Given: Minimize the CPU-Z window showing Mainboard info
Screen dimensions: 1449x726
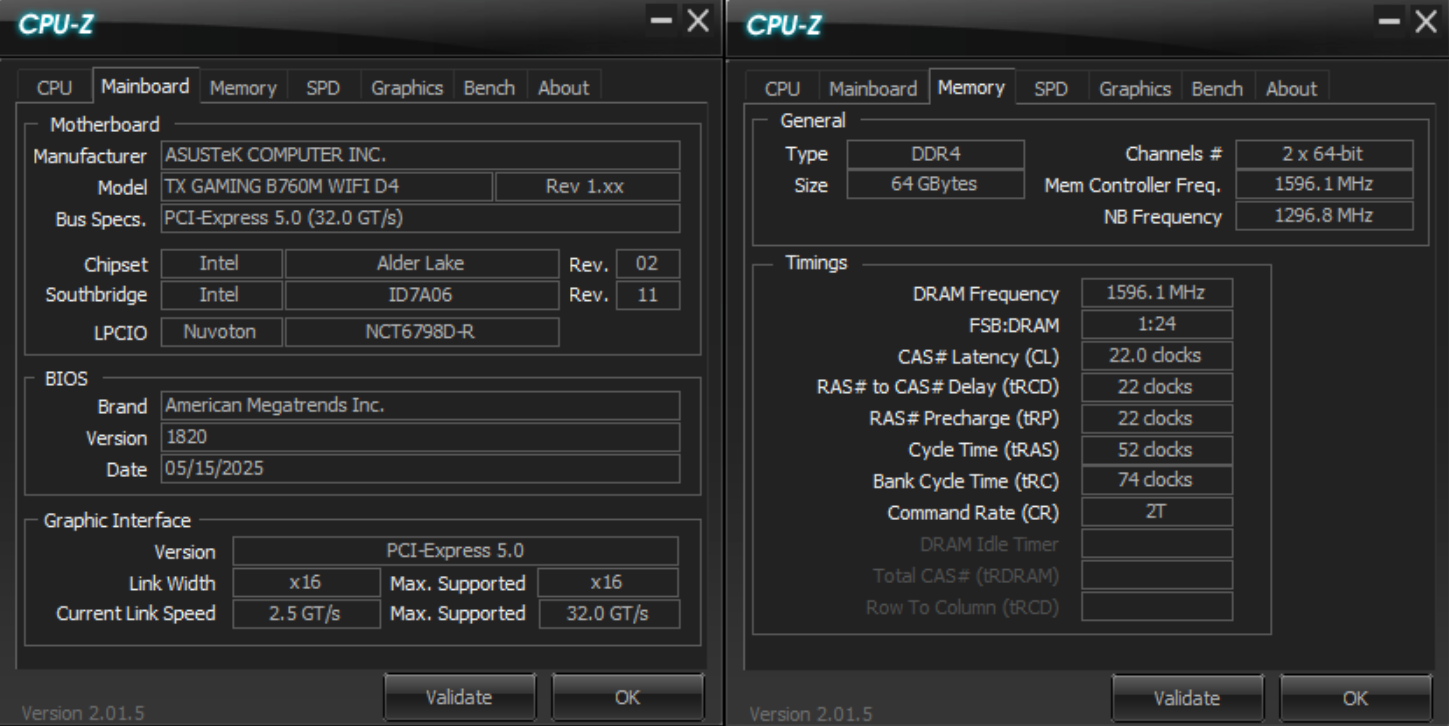Looking at the screenshot, I should pyautogui.click(x=661, y=20).
